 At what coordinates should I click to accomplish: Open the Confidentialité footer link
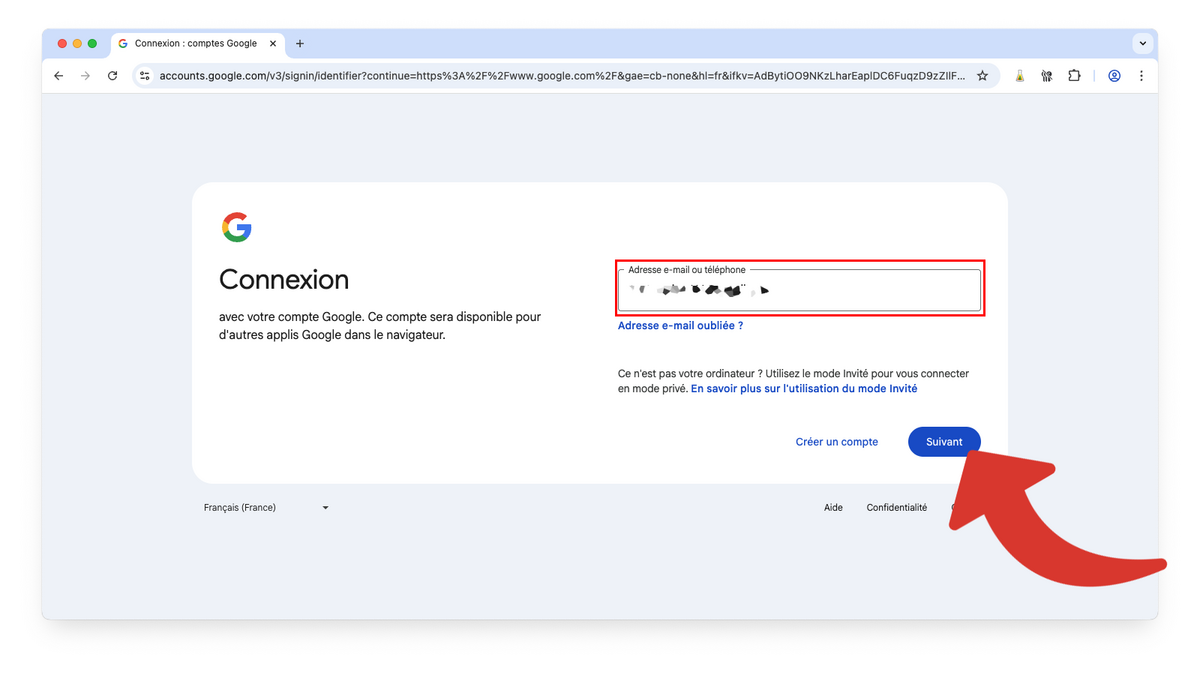tap(897, 508)
